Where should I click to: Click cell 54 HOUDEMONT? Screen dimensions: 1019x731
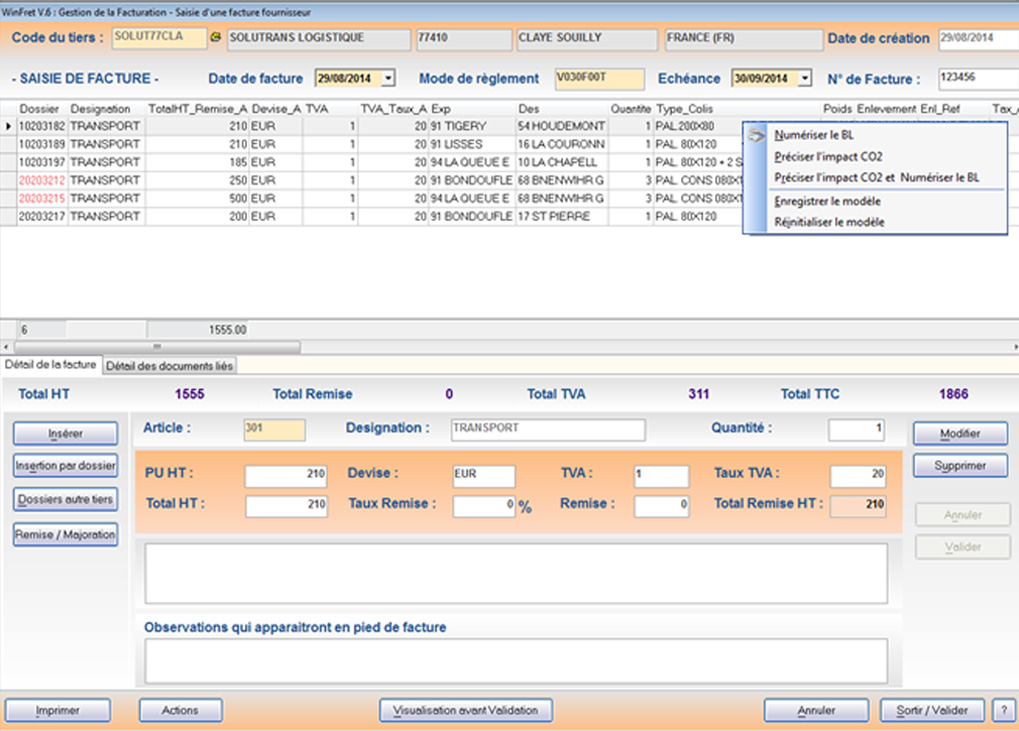[561, 126]
